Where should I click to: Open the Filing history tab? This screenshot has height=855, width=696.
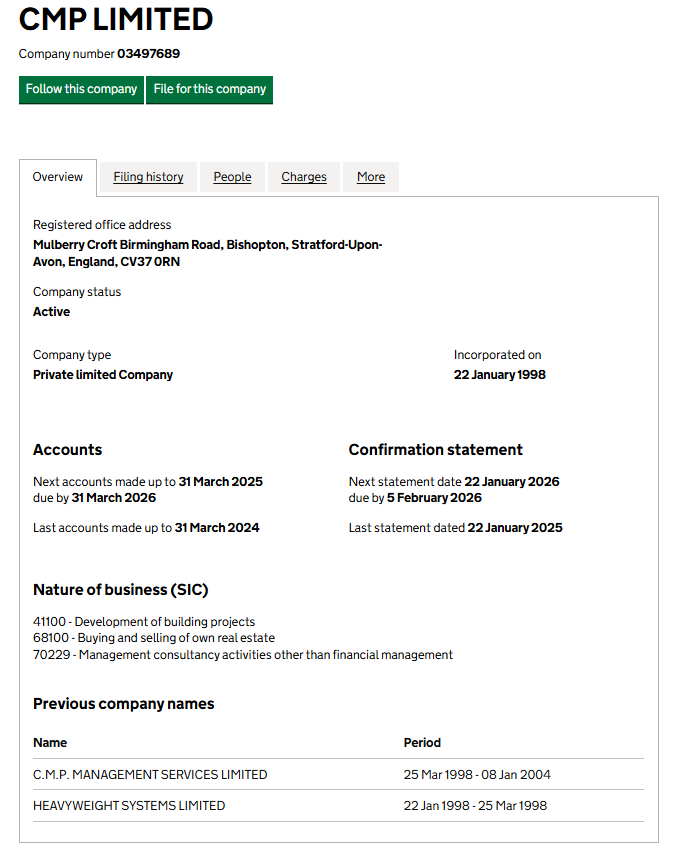click(x=148, y=177)
